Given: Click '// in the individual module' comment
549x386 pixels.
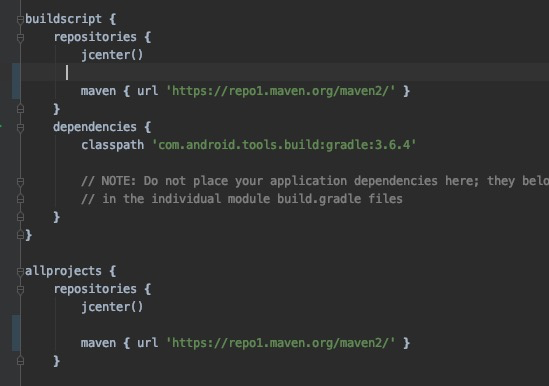Looking at the screenshot, I should (242, 199).
